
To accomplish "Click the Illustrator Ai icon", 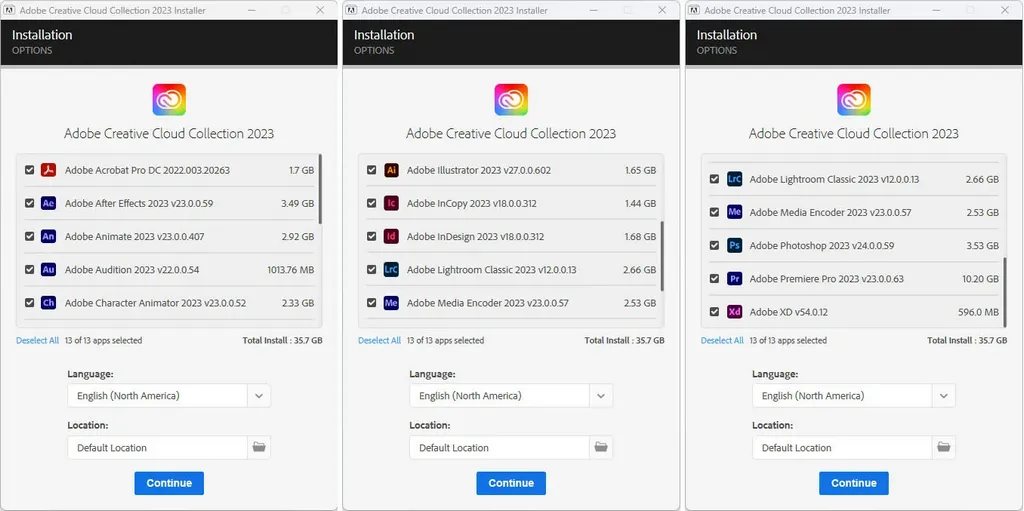I will pos(391,170).
